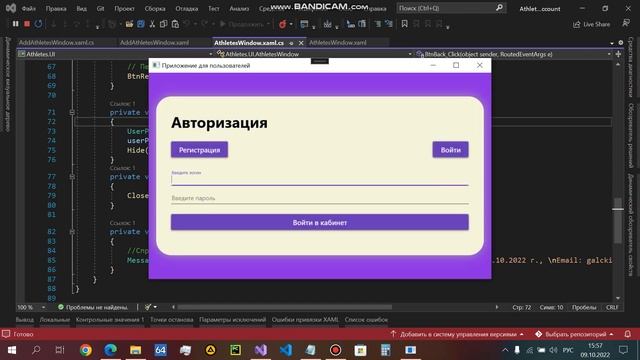Image resolution: width=640 pixels, height=360 pixels.
Task: Paste icon in the Visual Studio toolbar
Action: coord(175,24)
